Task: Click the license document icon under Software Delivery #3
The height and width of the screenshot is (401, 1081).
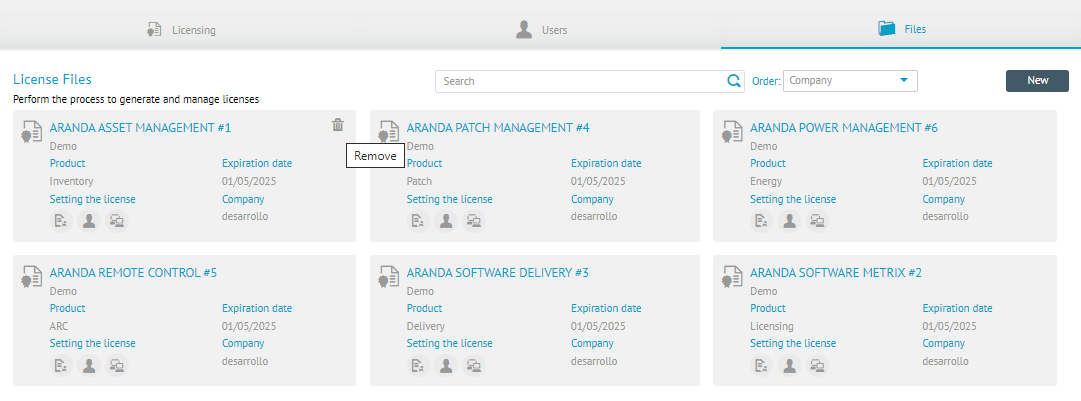Action: tap(418, 366)
